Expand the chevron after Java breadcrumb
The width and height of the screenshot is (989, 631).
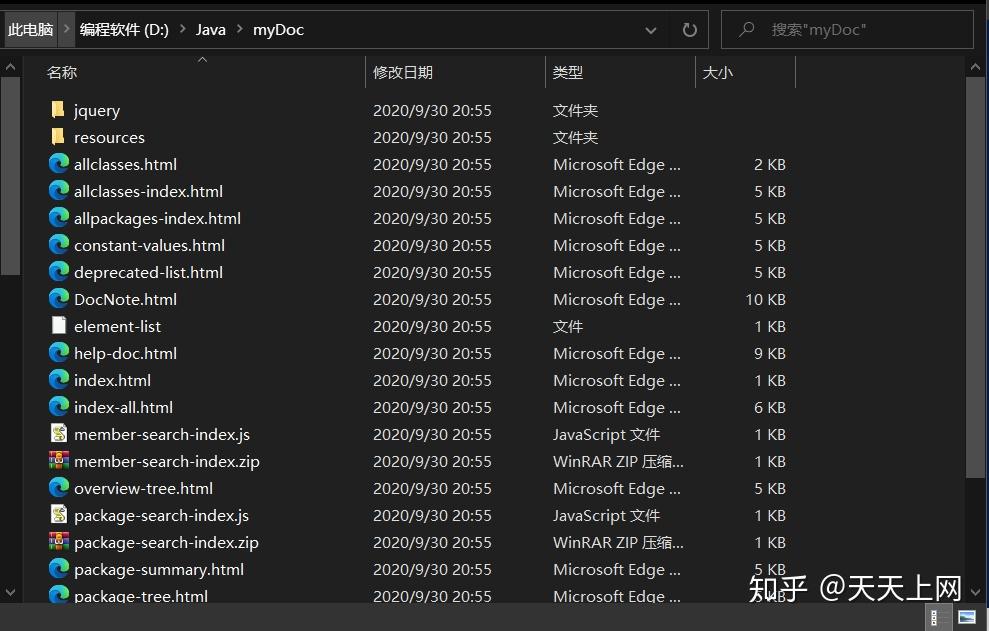[x=240, y=29]
